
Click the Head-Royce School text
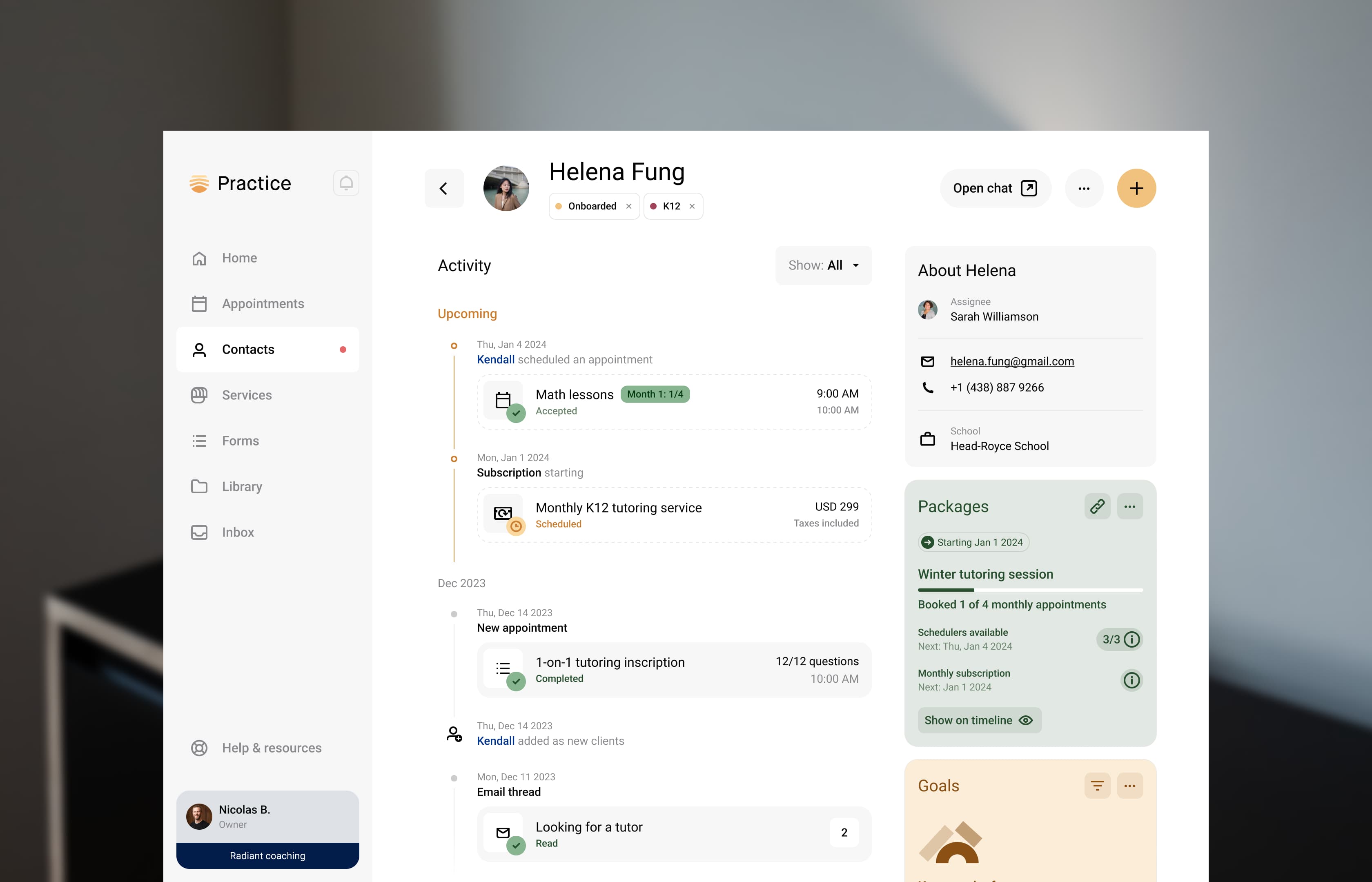pyautogui.click(x=999, y=446)
